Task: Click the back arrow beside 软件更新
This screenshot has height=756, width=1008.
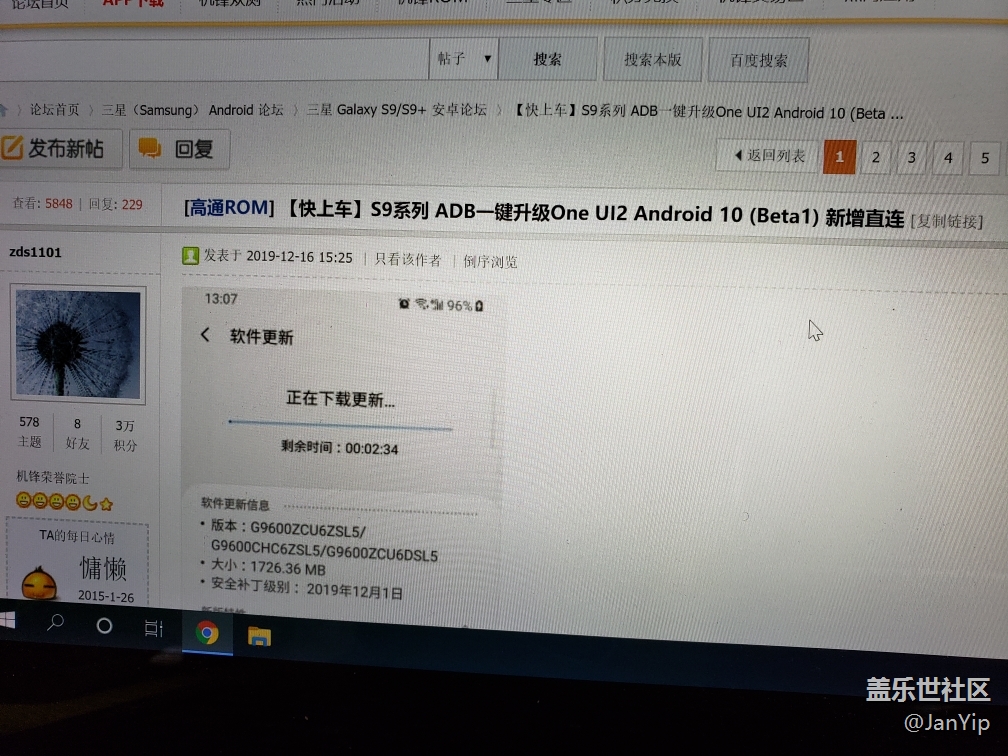Action: tap(205, 335)
